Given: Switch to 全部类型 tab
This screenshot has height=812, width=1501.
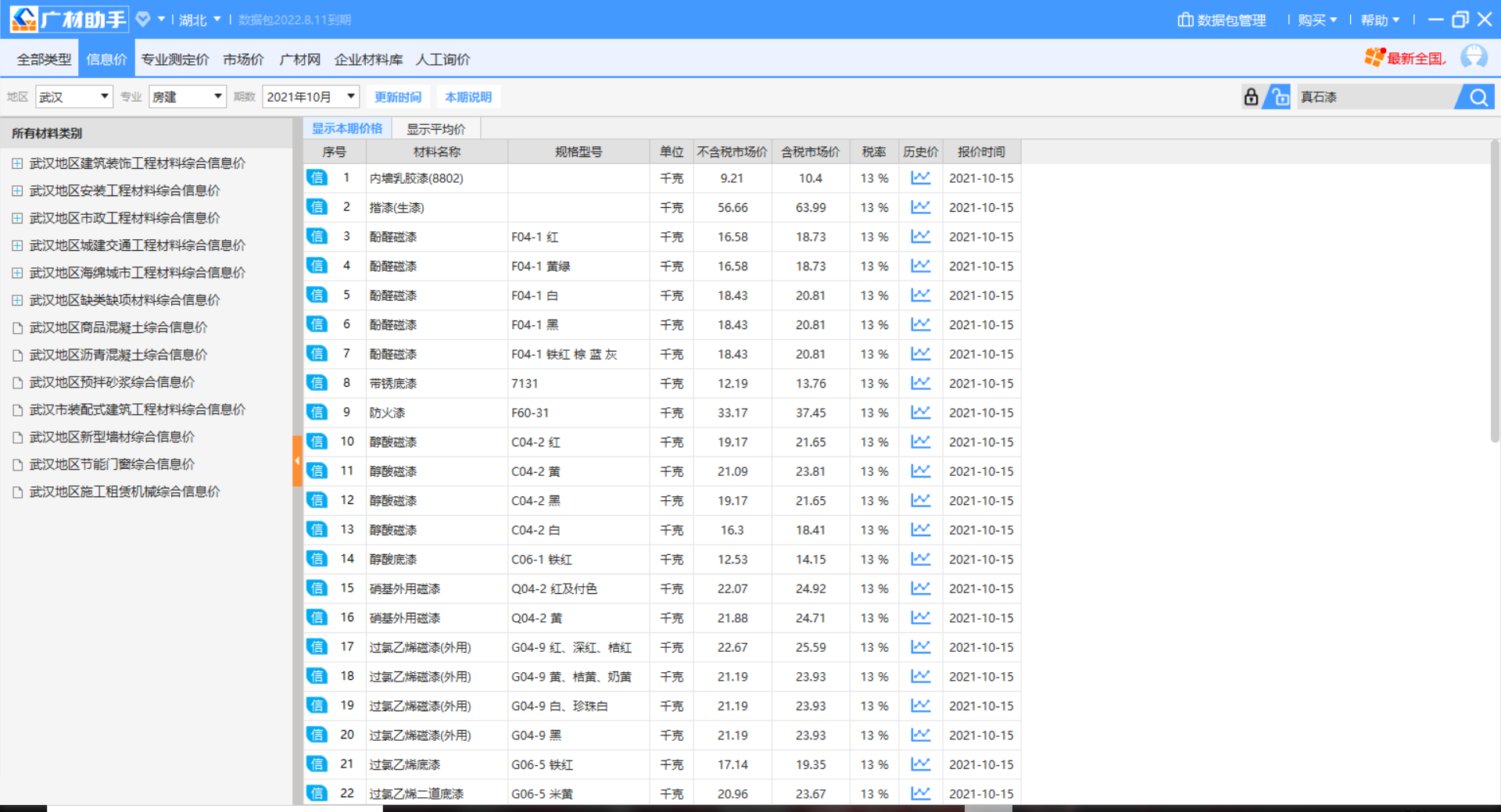Looking at the screenshot, I should pos(44,59).
